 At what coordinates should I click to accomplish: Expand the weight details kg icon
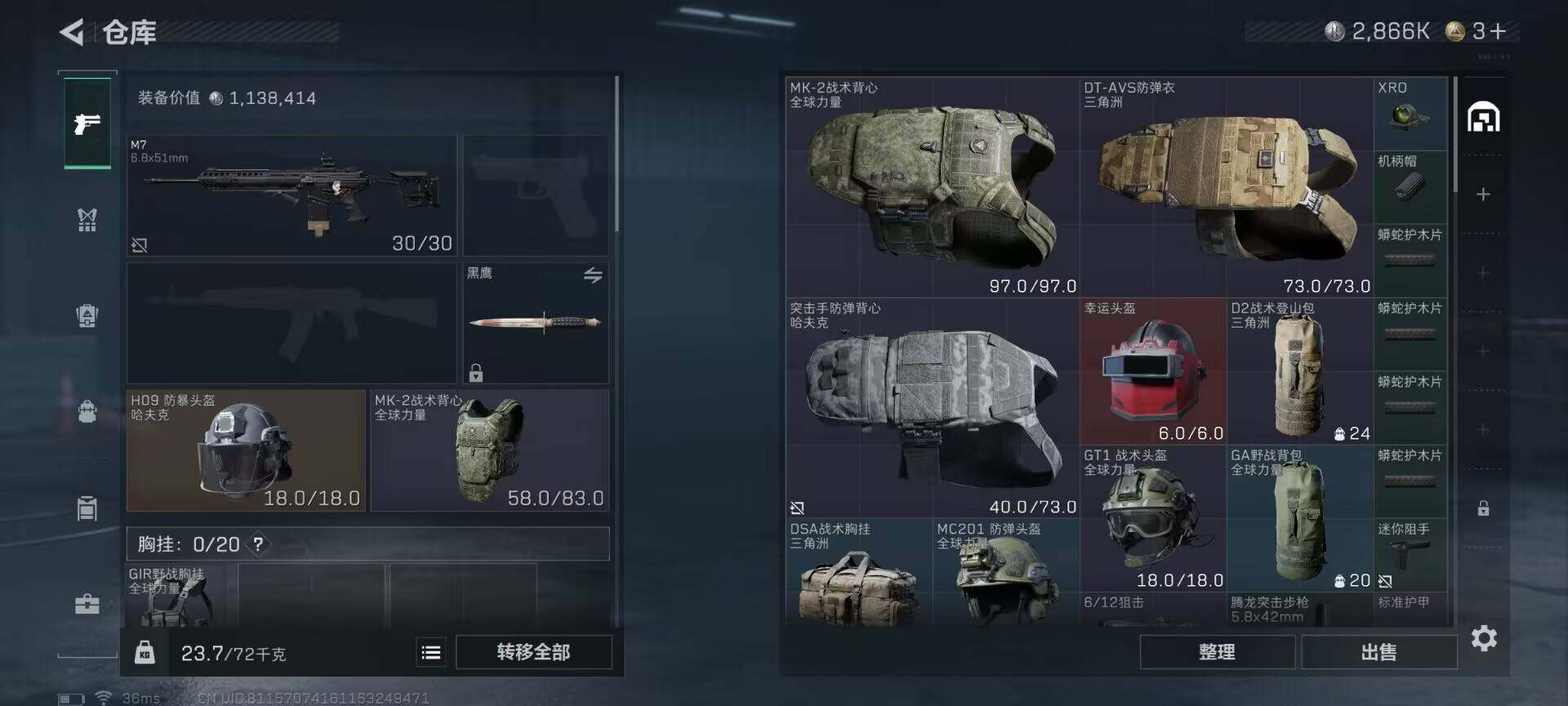[x=145, y=652]
